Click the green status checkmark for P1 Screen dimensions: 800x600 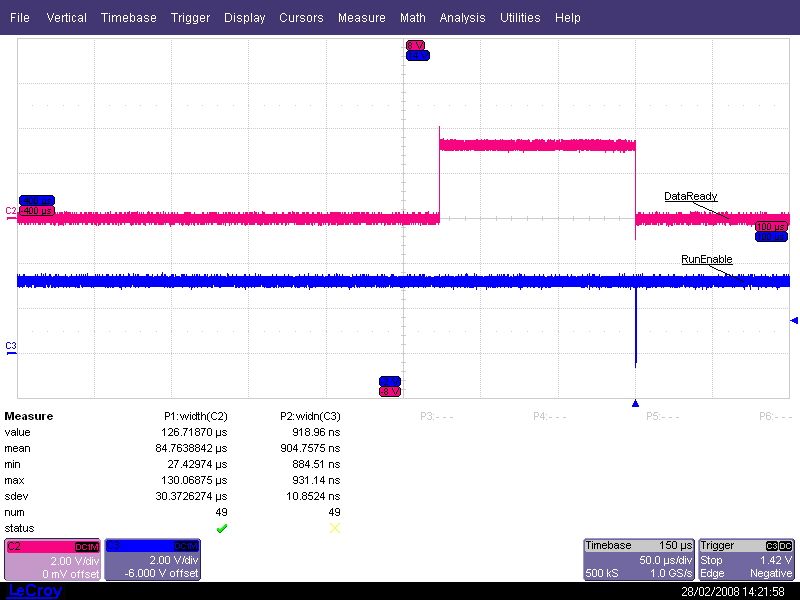(x=221, y=528)
